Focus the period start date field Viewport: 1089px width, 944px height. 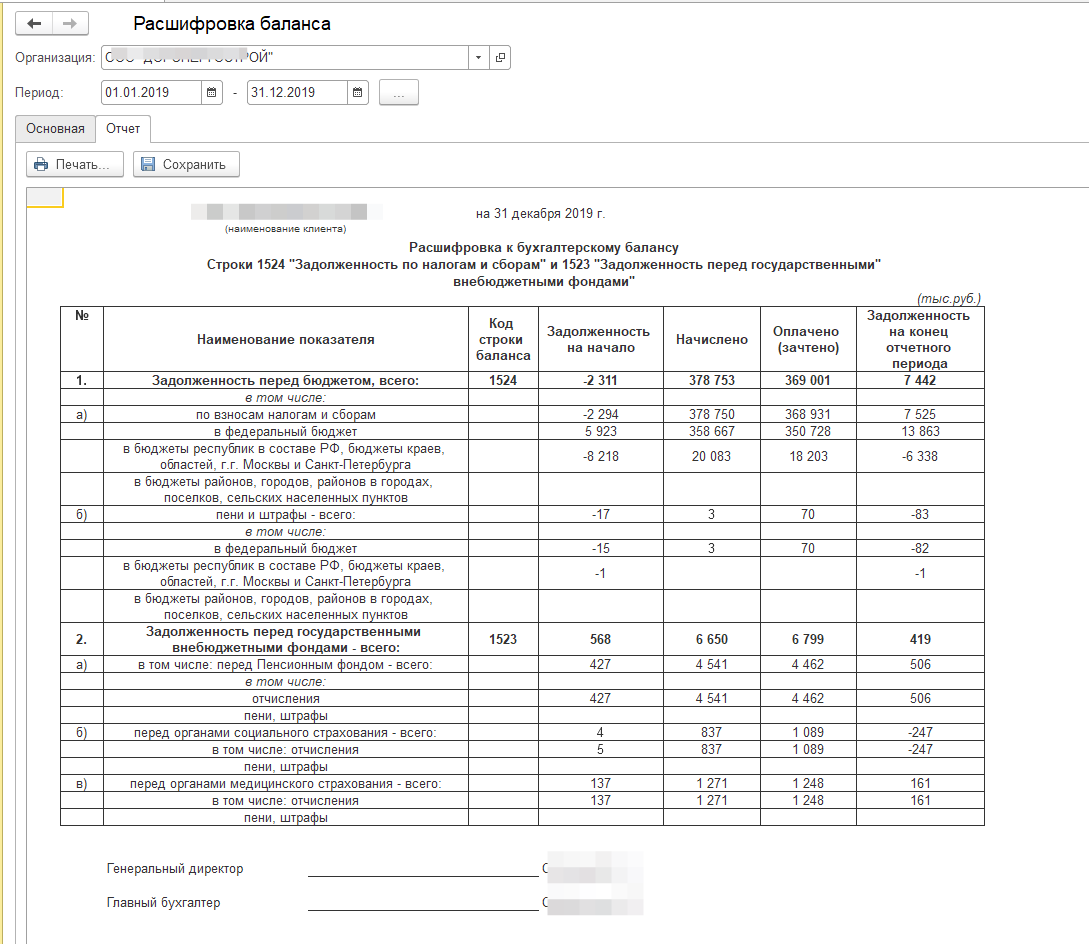coord(151,92)
